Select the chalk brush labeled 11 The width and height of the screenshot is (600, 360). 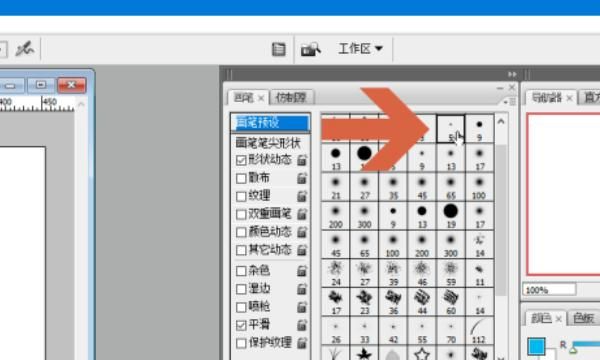(479, 274)
